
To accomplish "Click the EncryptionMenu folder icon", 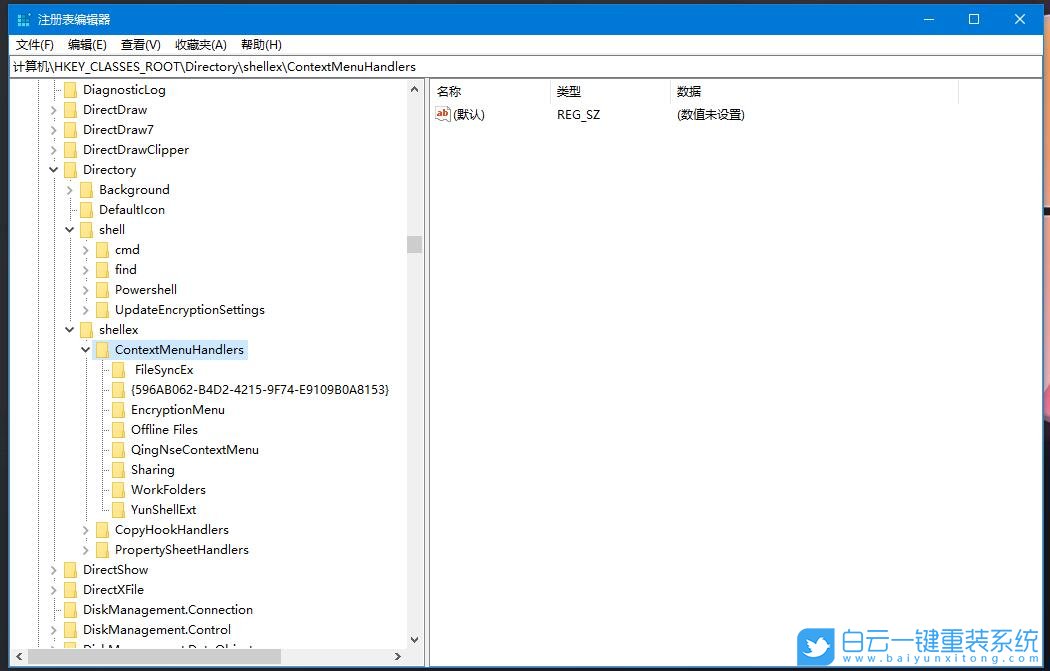I will [119, 409].
